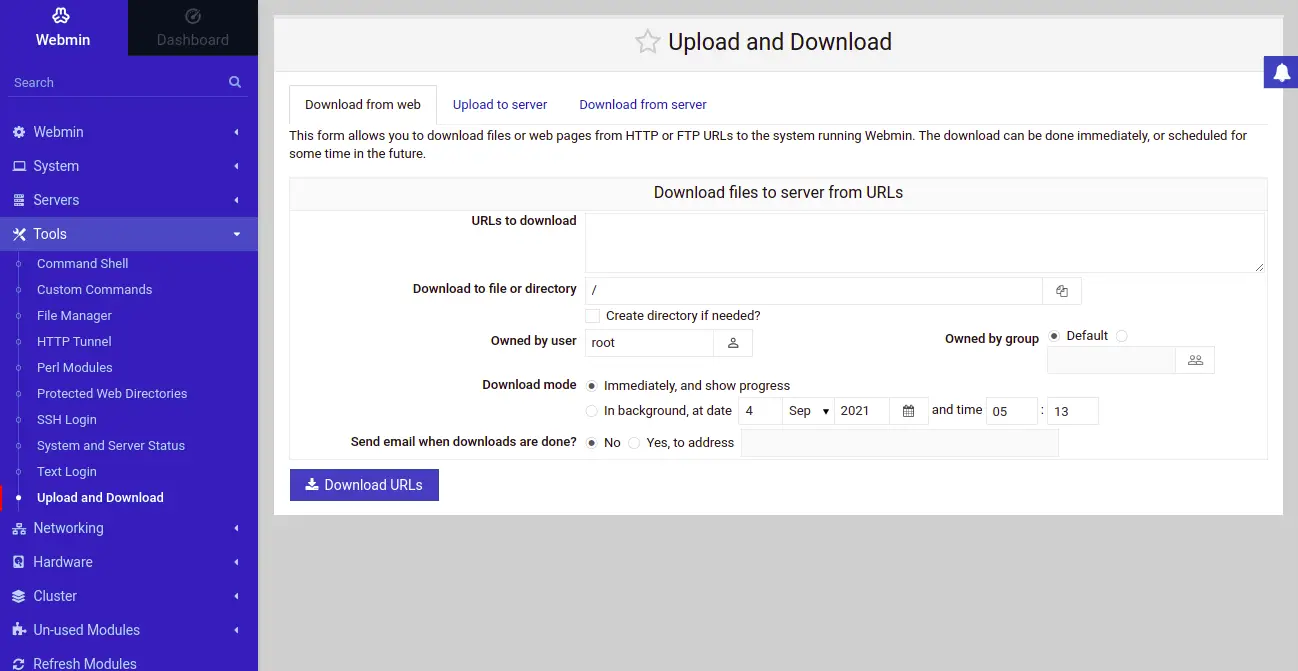Image resolution: width=1298 pixels, height=671 pixels.
Task: Click the System laptop icon
Action: (18, 166)
